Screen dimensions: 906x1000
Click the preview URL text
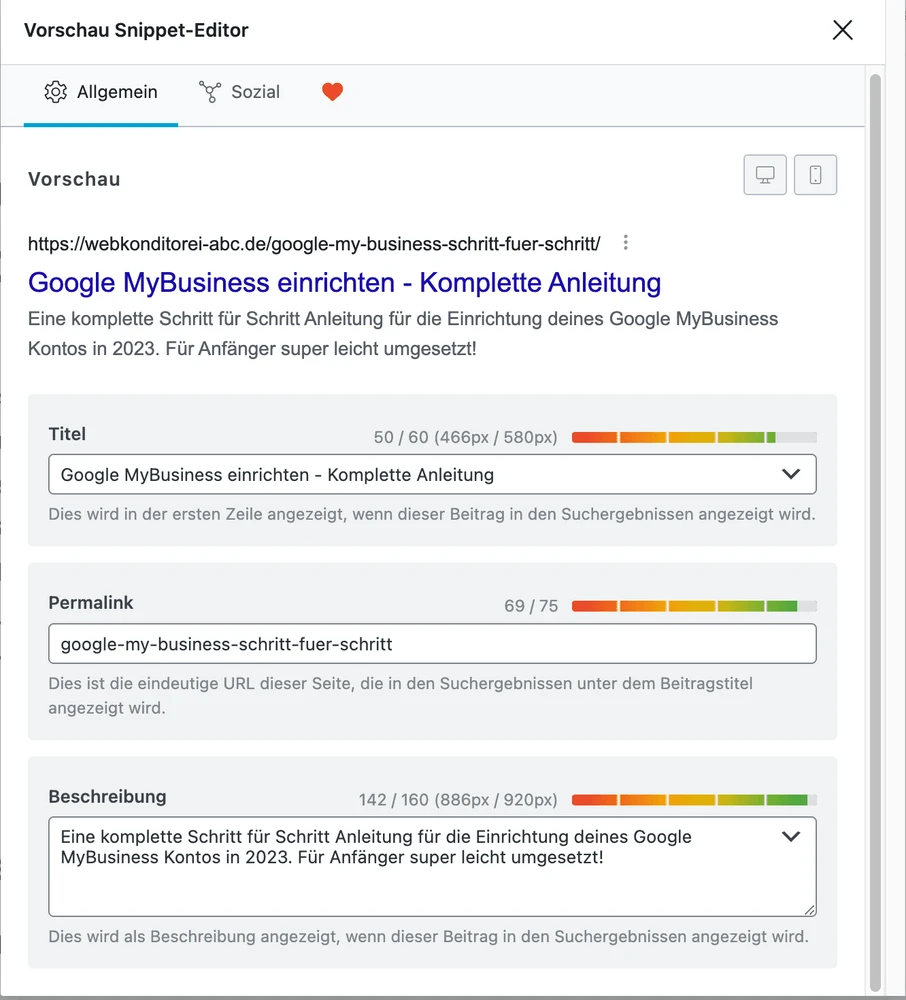coord(314,244)
